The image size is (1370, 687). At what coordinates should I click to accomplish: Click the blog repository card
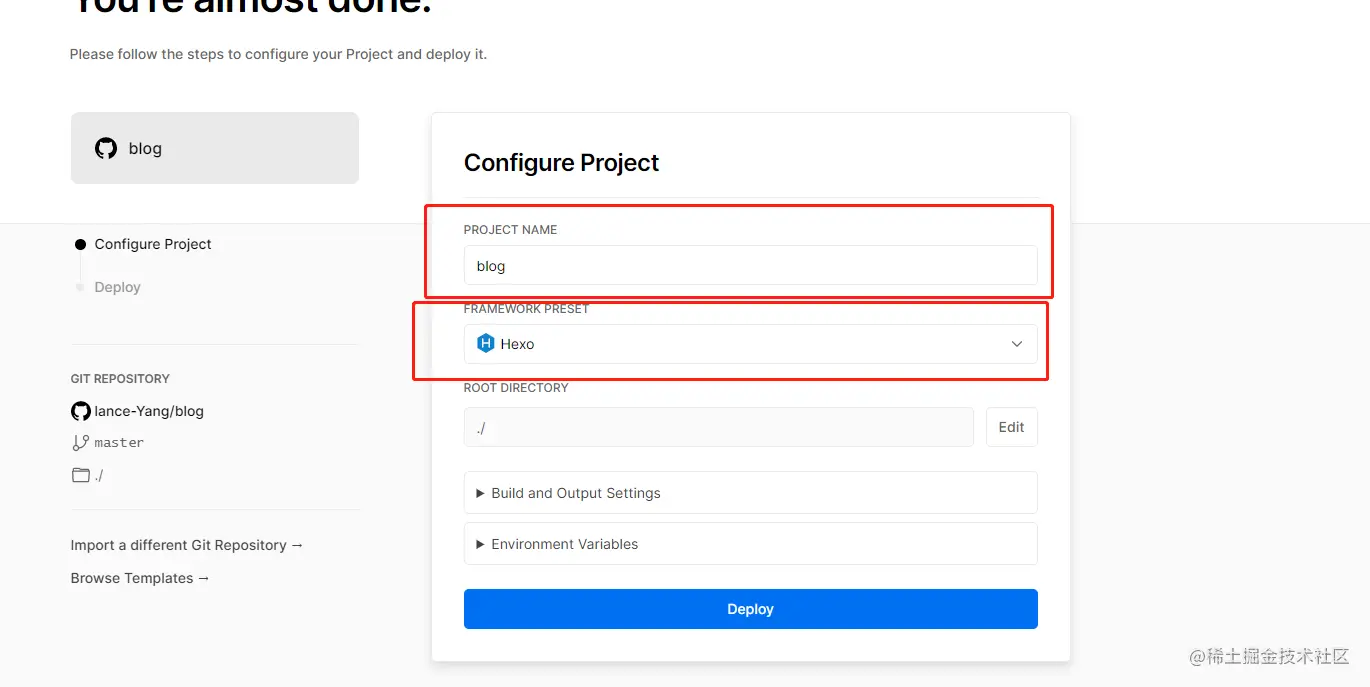pyautogui.click(x=214, y=148)
